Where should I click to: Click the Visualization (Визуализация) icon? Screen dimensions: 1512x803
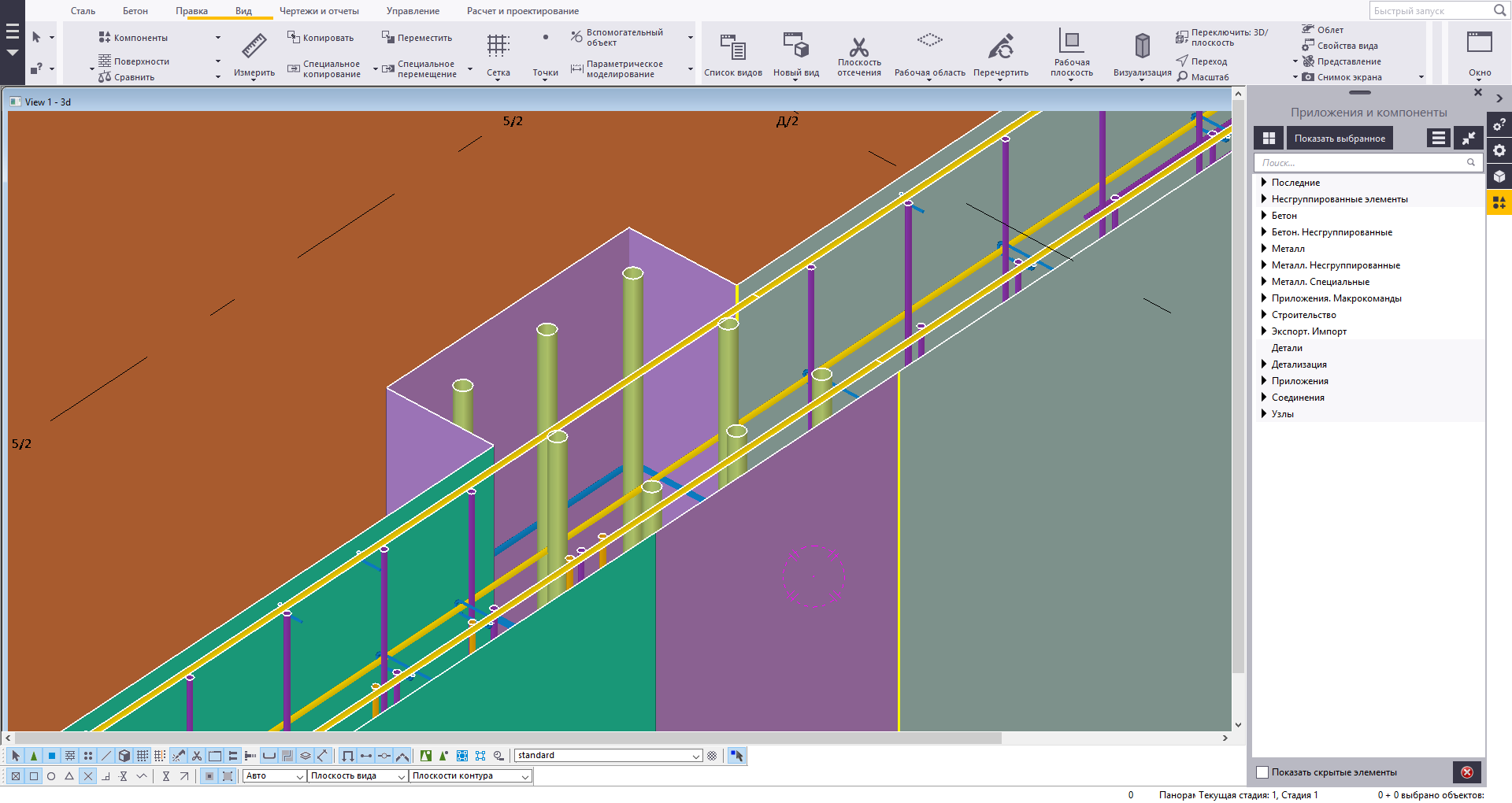[1142, 47]
